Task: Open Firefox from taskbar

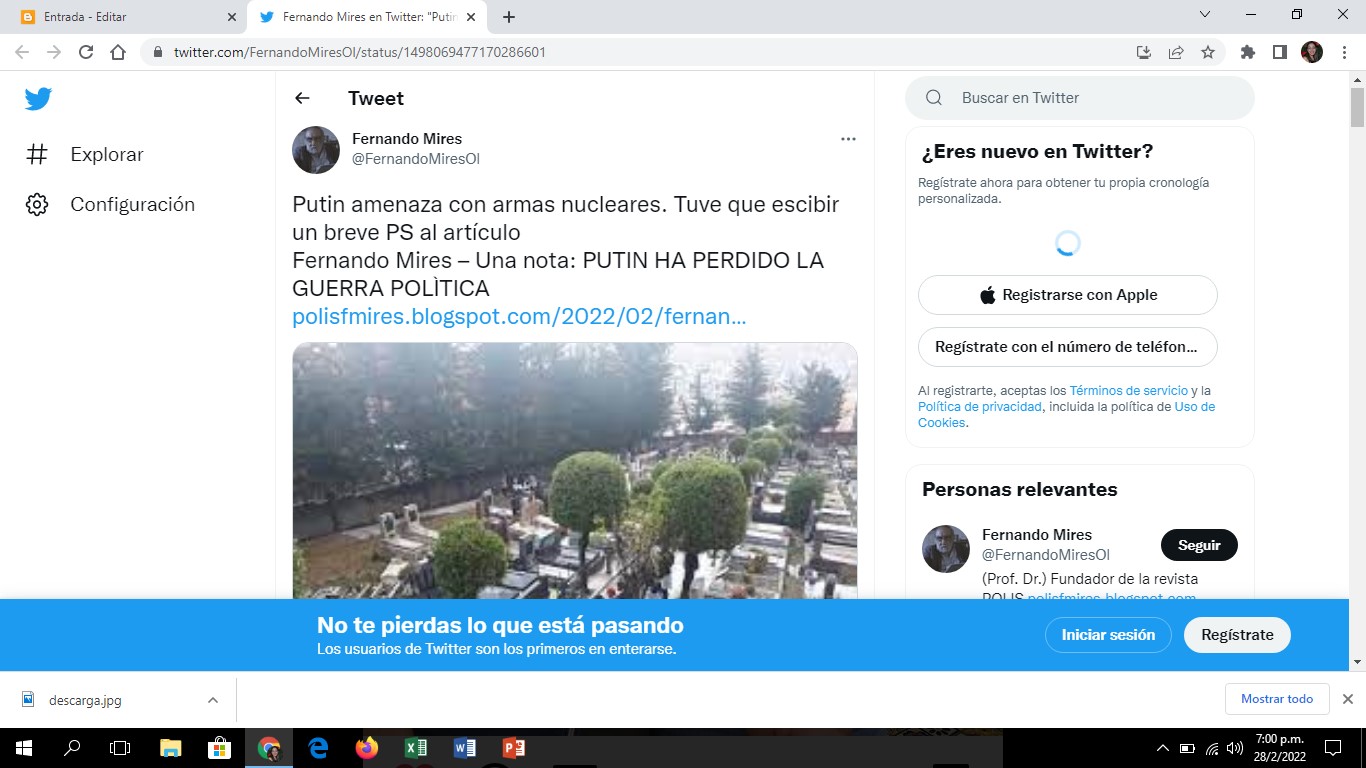Action: click(367, 748)
